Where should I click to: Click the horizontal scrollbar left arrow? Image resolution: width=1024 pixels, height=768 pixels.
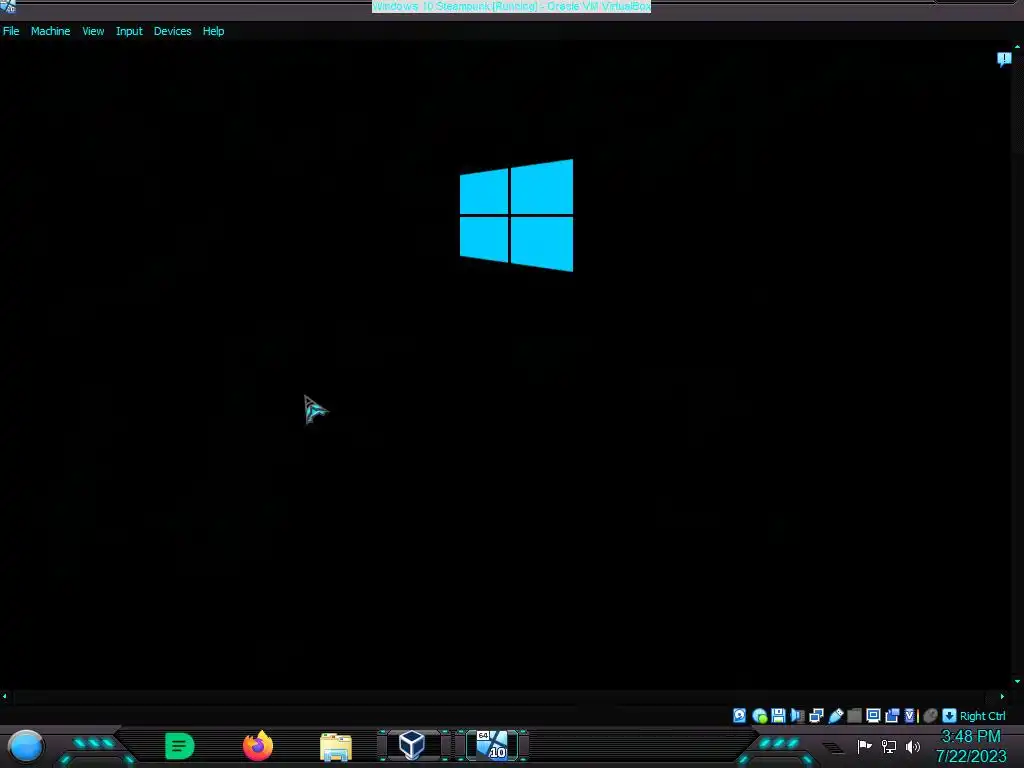pos(5,697)
